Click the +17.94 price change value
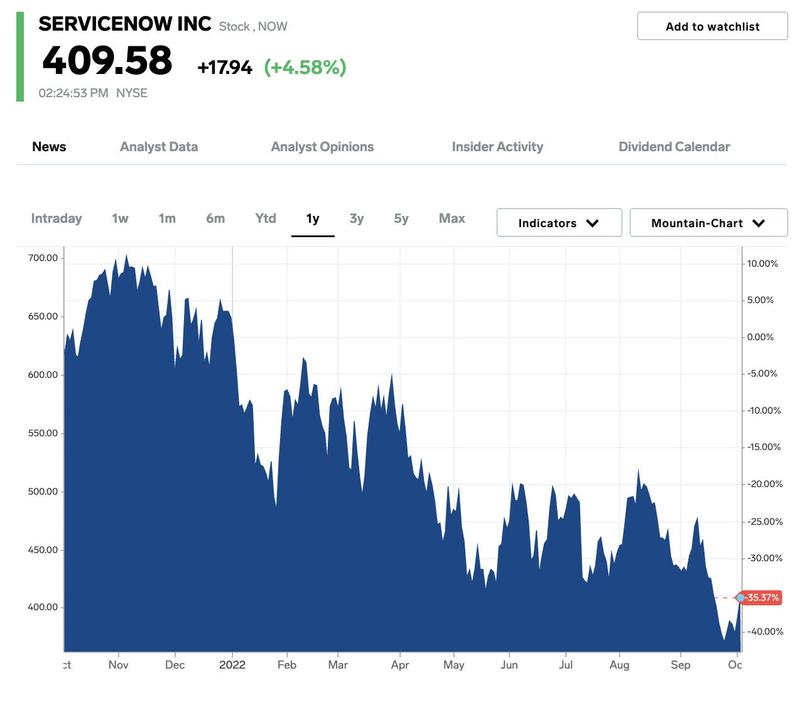This screenshot has height=703, width=800. [x=224, y=67]
